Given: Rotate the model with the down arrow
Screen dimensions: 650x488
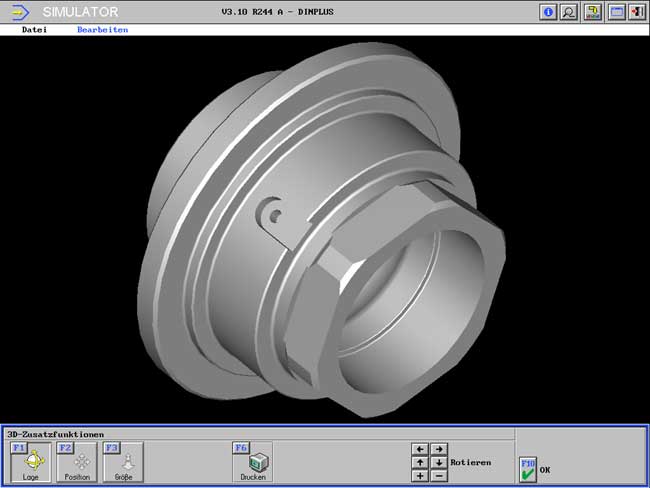Looking at the screenshot, I should [438, 463].
